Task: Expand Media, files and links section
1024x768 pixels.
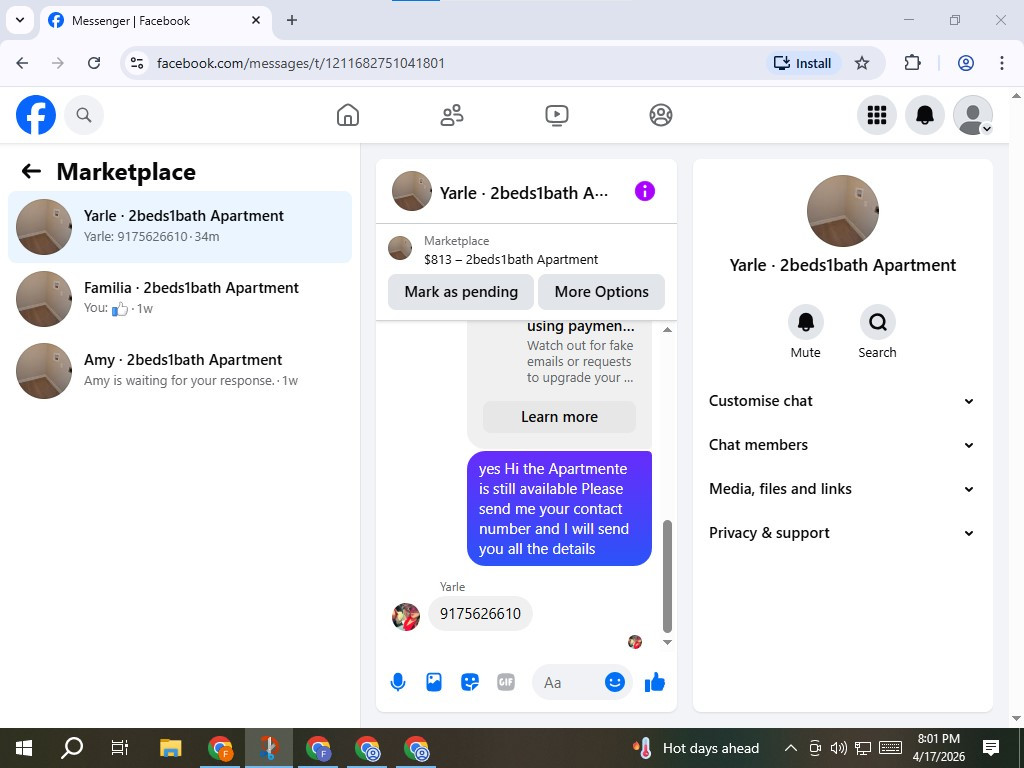Action: point(842,489)
